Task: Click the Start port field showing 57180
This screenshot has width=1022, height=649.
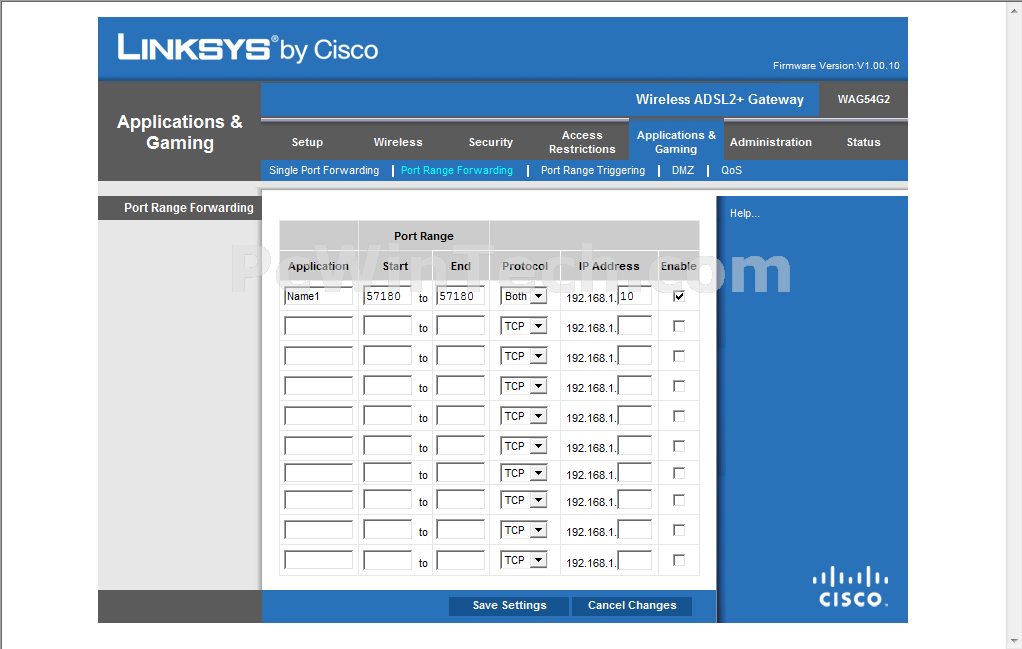Action: 387,296
